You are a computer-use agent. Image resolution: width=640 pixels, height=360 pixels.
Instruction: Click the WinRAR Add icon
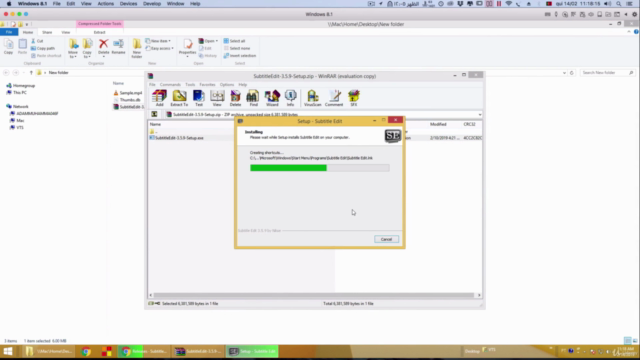[x=159, y=98]
